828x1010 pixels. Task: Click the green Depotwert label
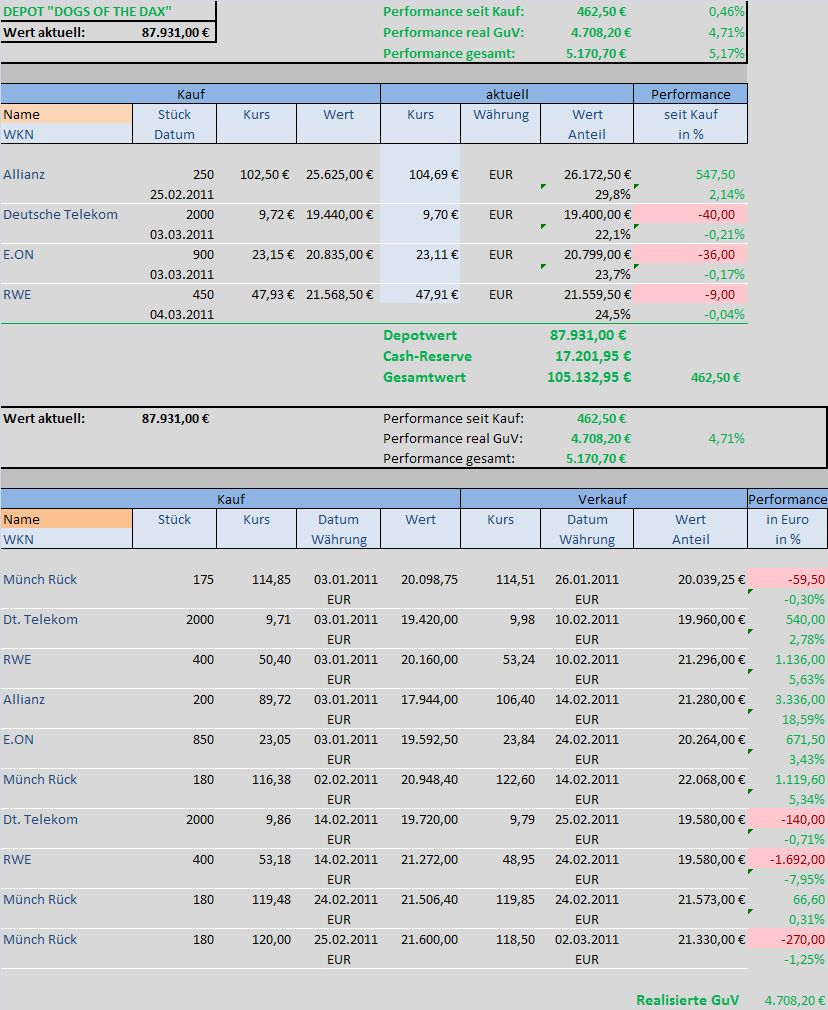(x=420, y=336)
